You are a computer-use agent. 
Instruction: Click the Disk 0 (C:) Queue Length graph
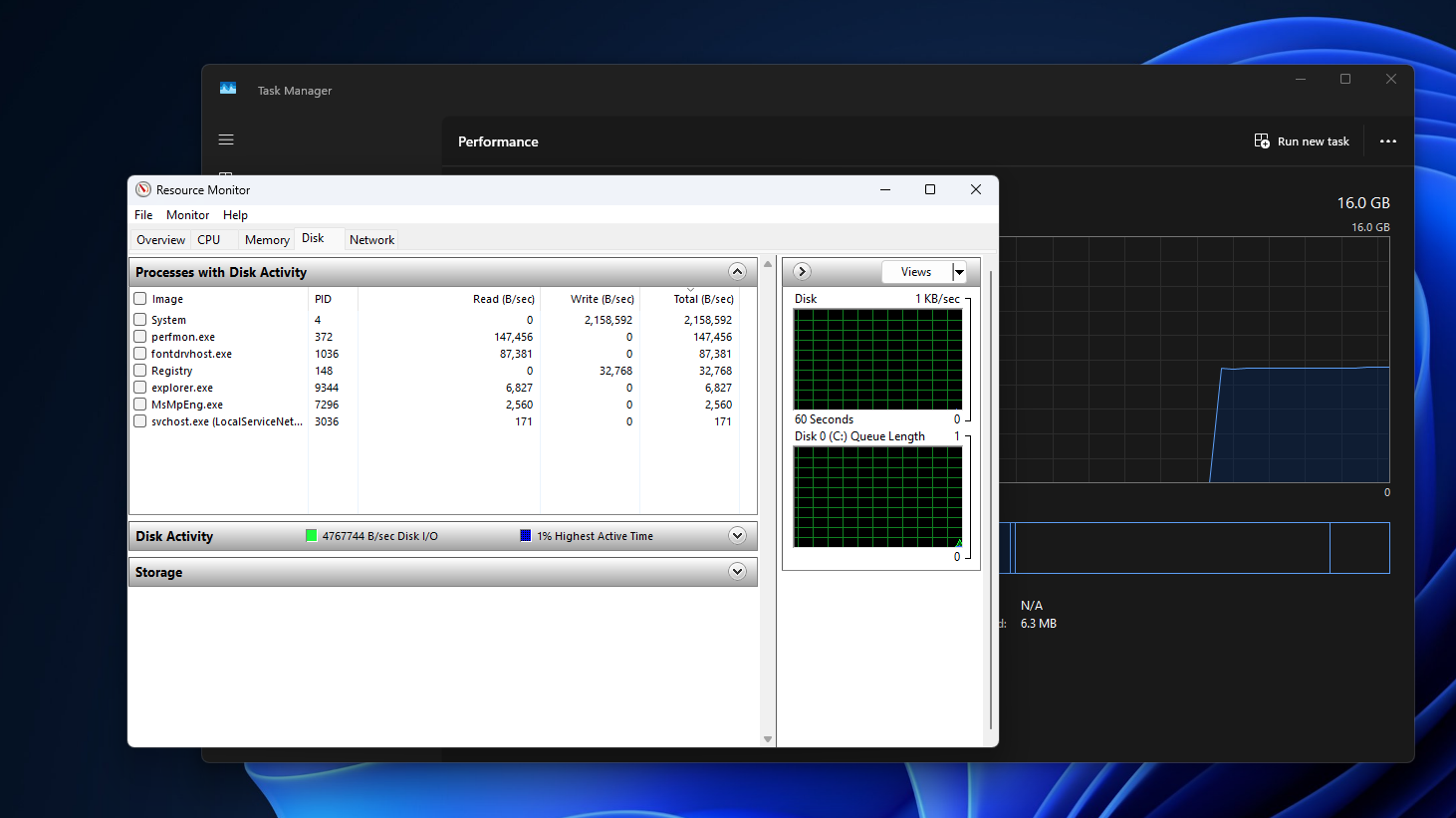pyautogui.click(x=877, y=496)
